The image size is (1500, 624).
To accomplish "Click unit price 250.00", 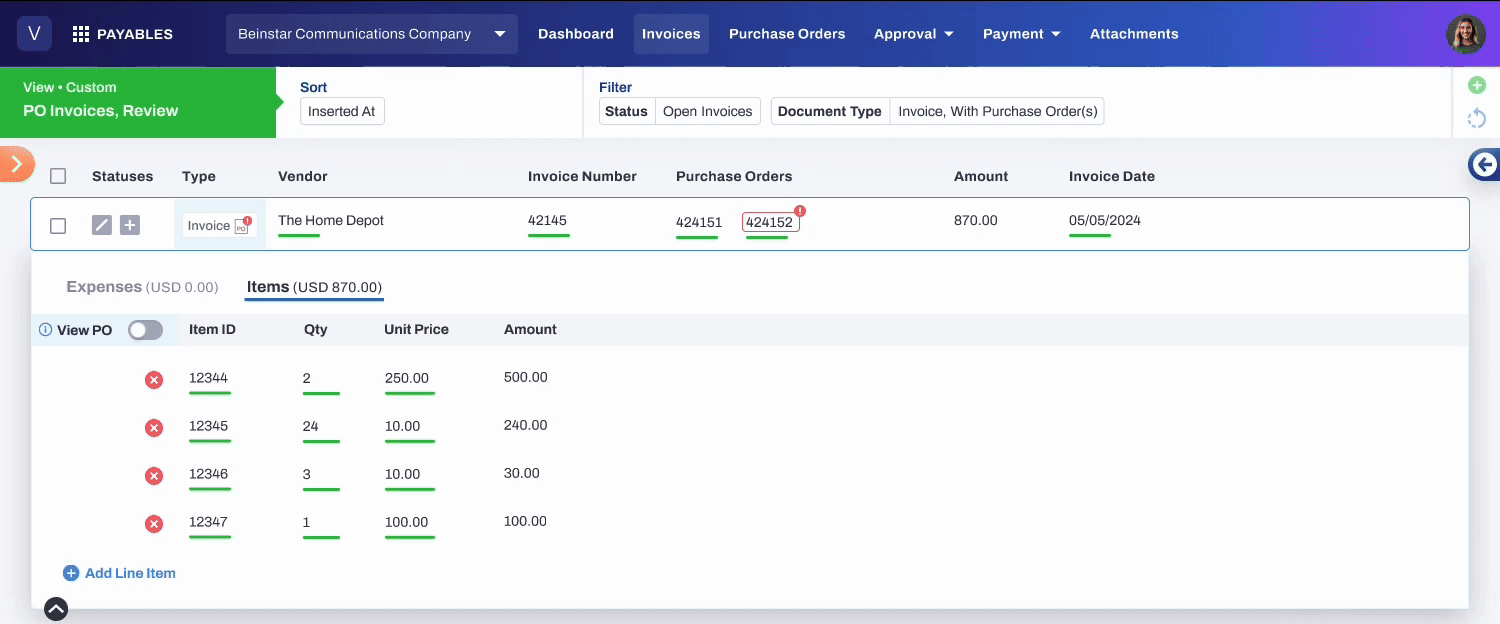I will click(407, 378).
